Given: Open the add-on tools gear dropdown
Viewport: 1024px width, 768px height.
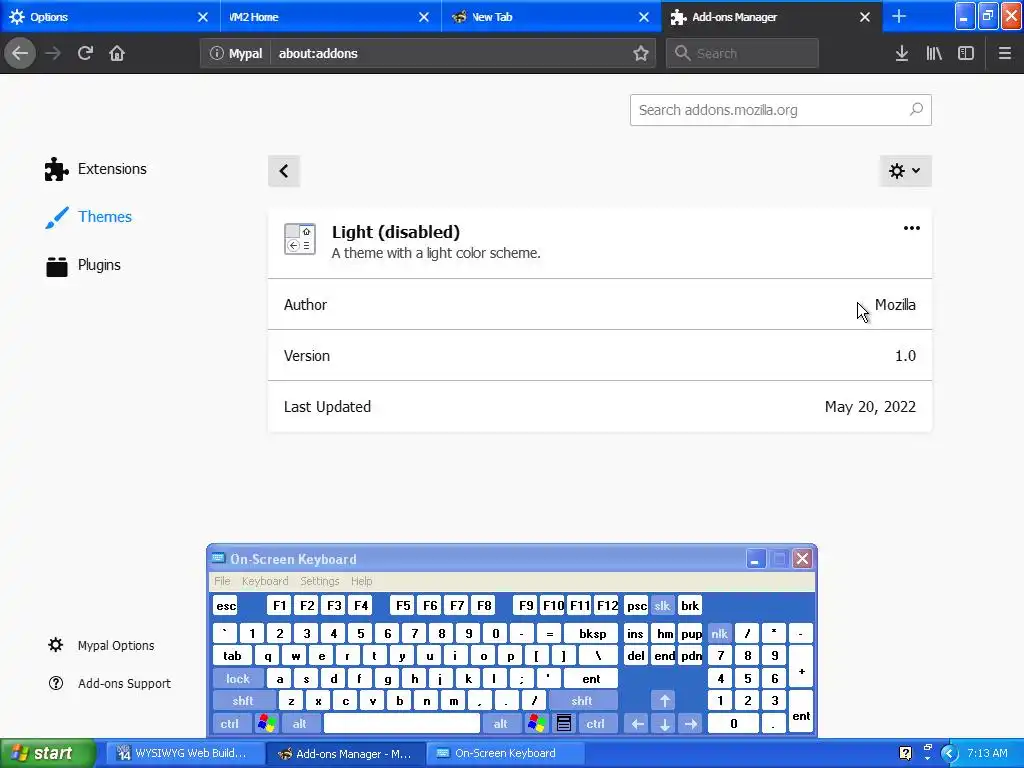Looking at the screenshot, I should [x=905, y=171].
